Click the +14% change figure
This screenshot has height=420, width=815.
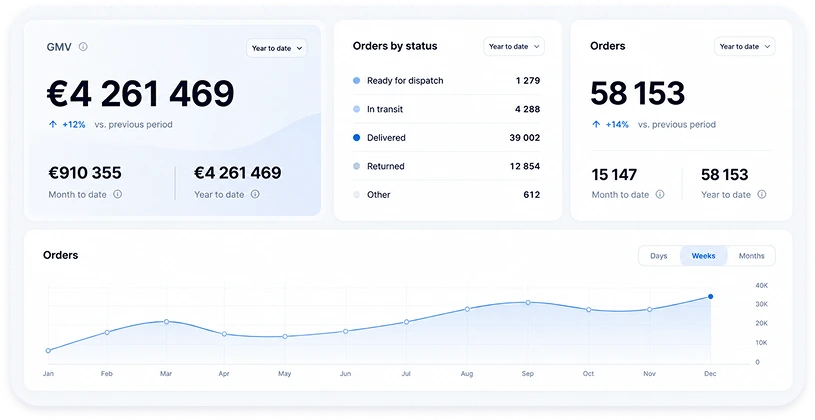coord(617,124)
